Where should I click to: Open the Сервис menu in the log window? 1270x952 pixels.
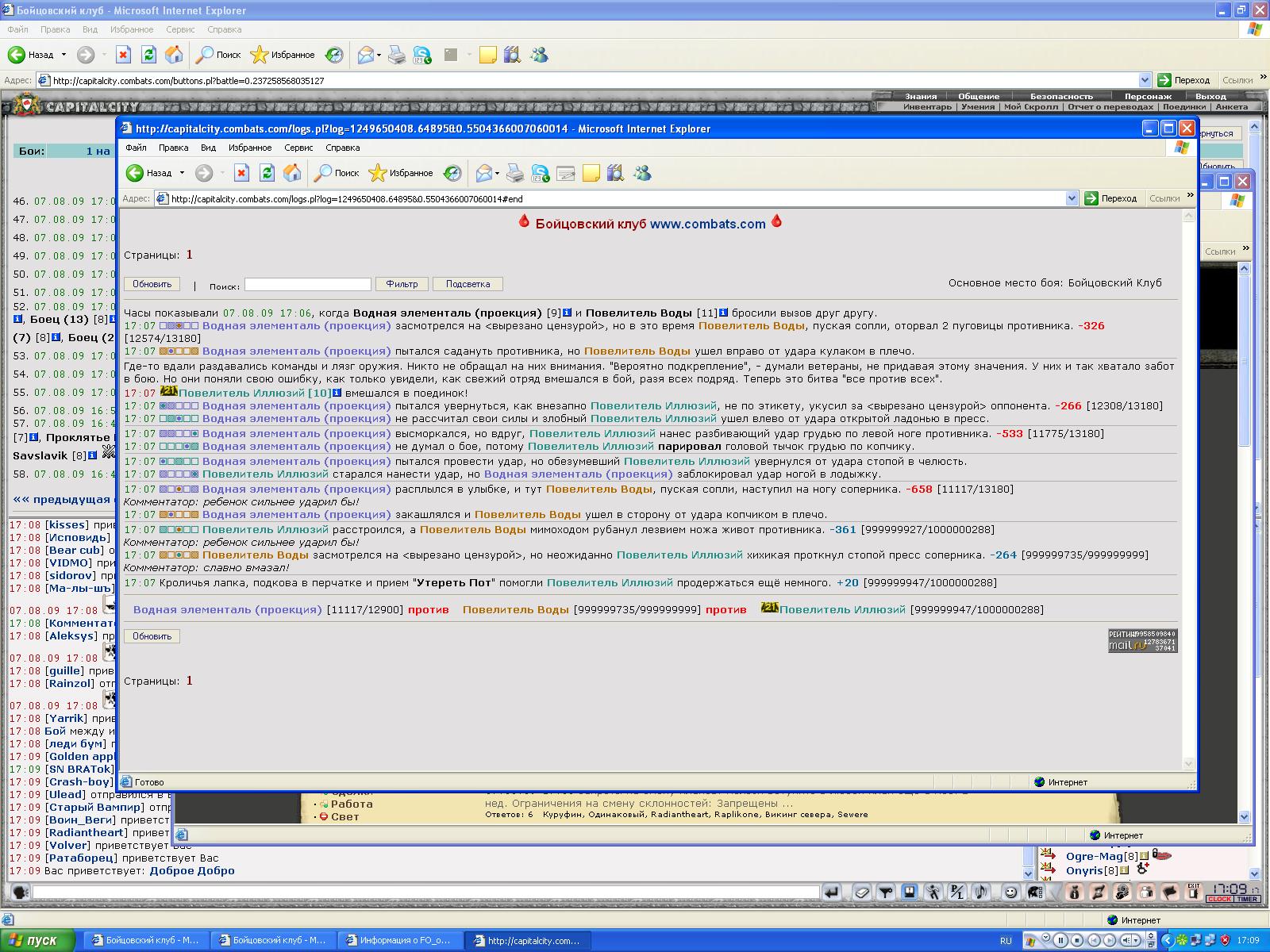click(298, 148)
